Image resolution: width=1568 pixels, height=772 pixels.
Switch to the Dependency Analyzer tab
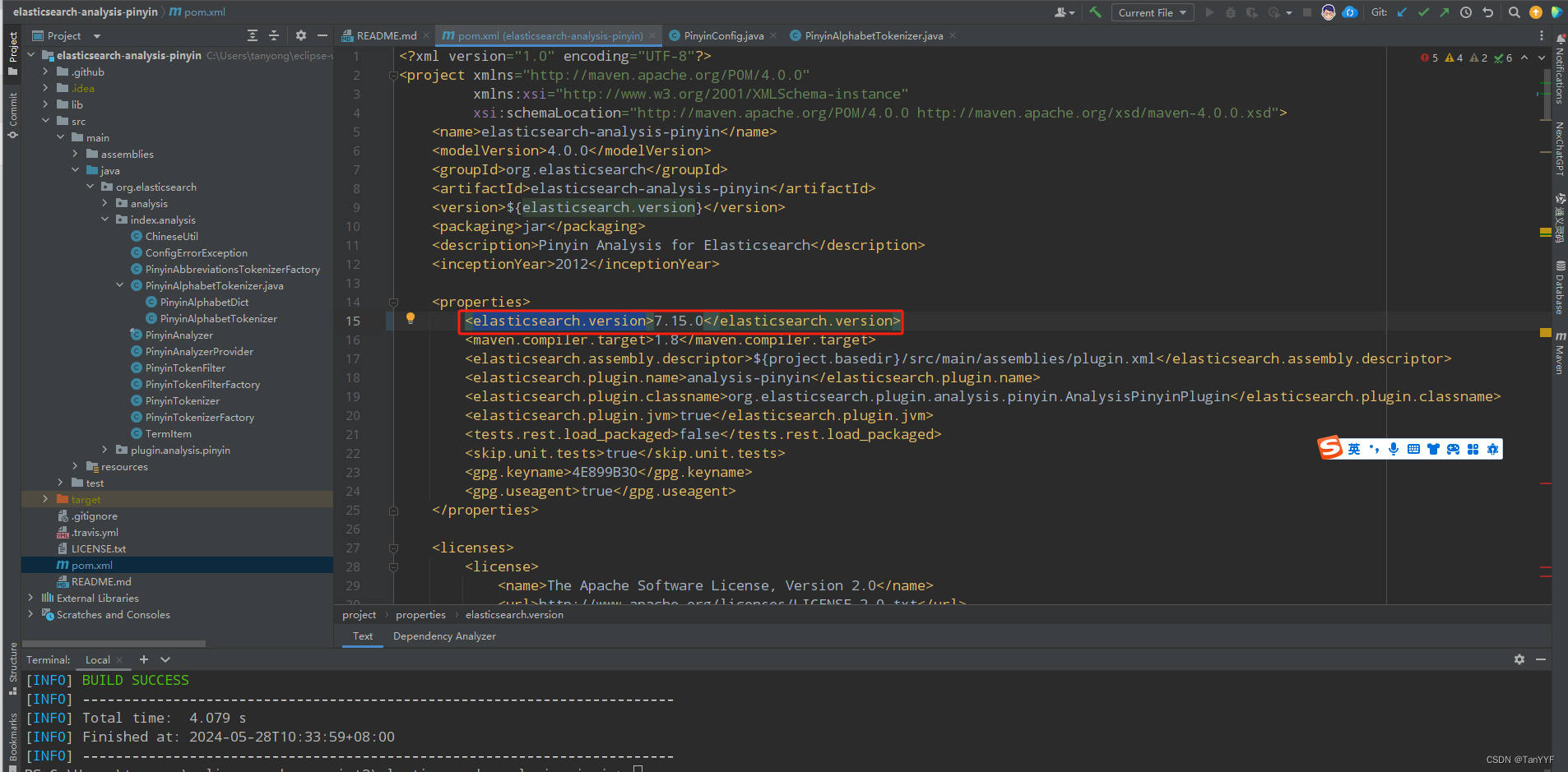pyautogui.click(x=444, y=636)
